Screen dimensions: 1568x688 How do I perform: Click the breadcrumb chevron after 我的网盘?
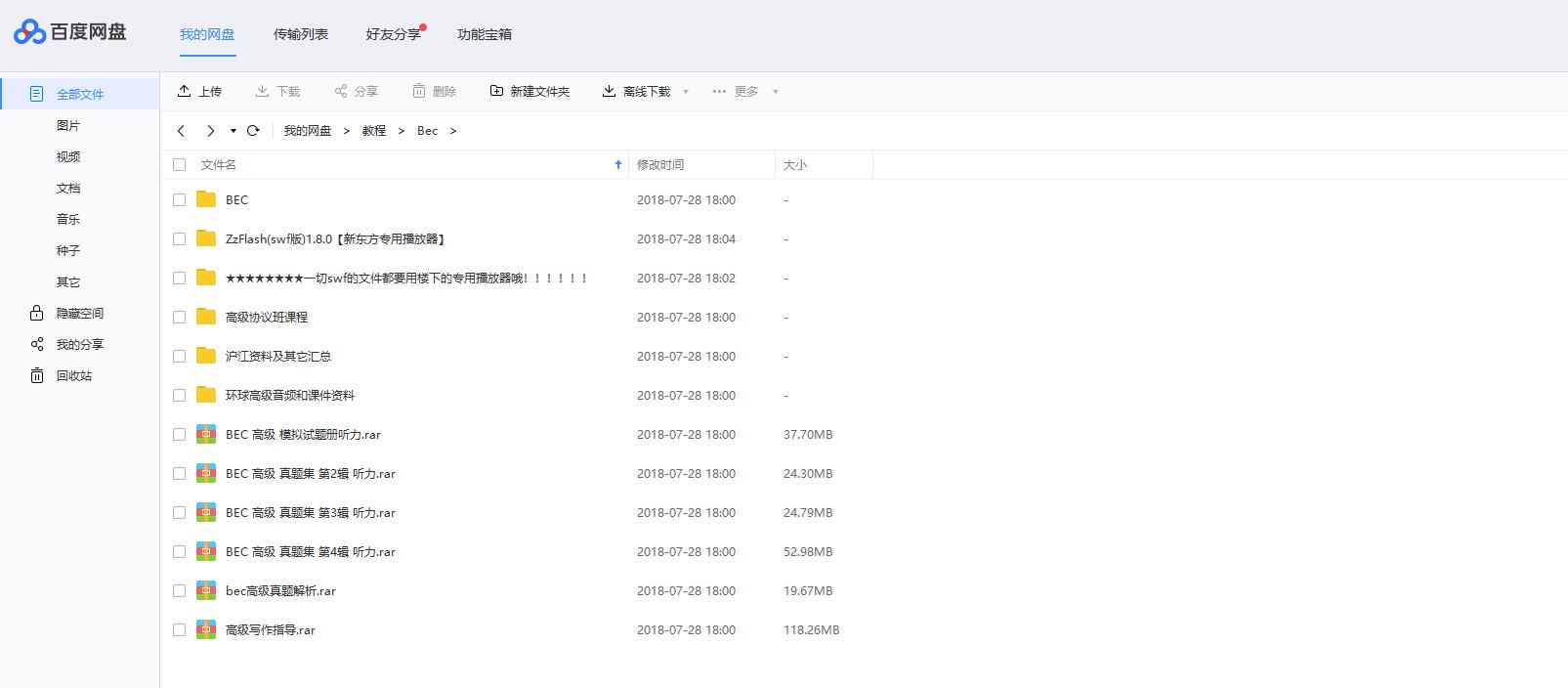tap(347, 131)
